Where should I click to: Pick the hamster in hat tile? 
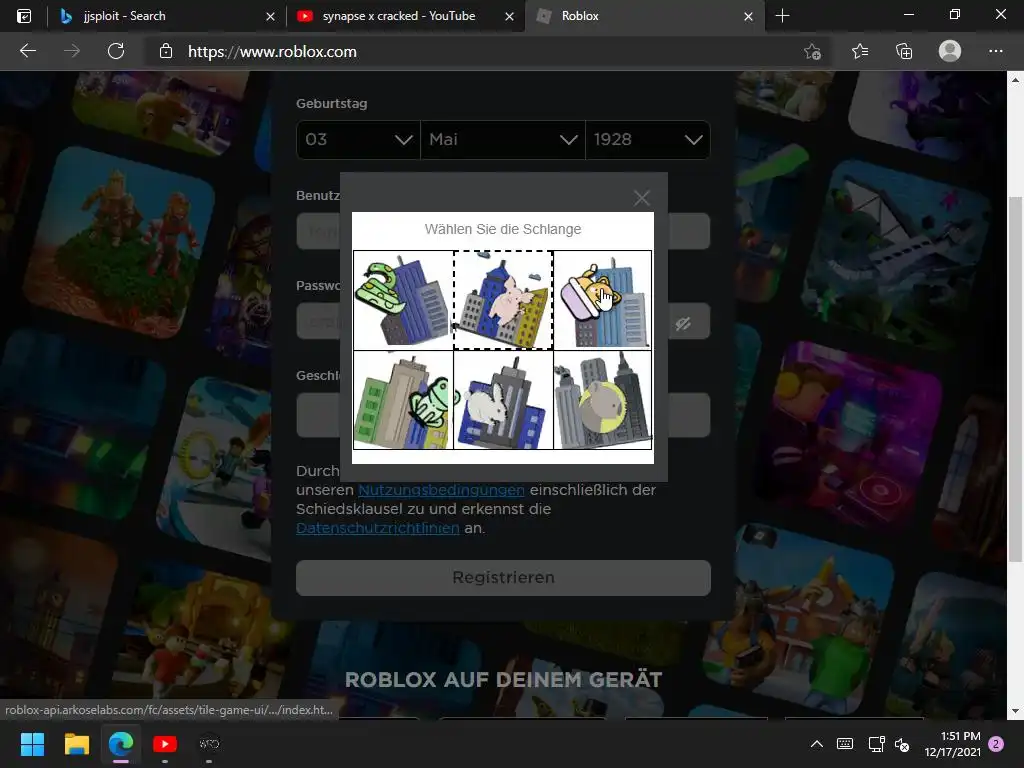[603, 300]
